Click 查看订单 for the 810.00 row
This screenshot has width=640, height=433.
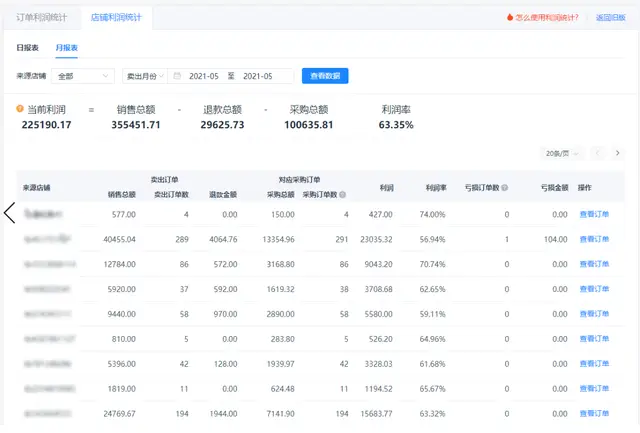(594, 339)
